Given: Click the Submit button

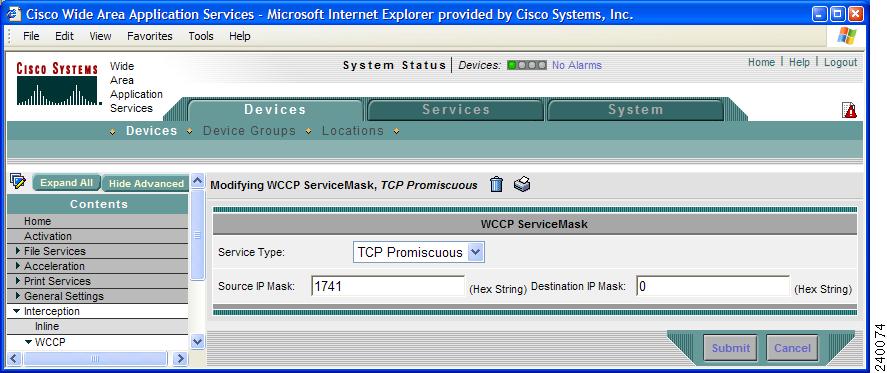Looking at the screenshot, I should (x=731, y=348).
